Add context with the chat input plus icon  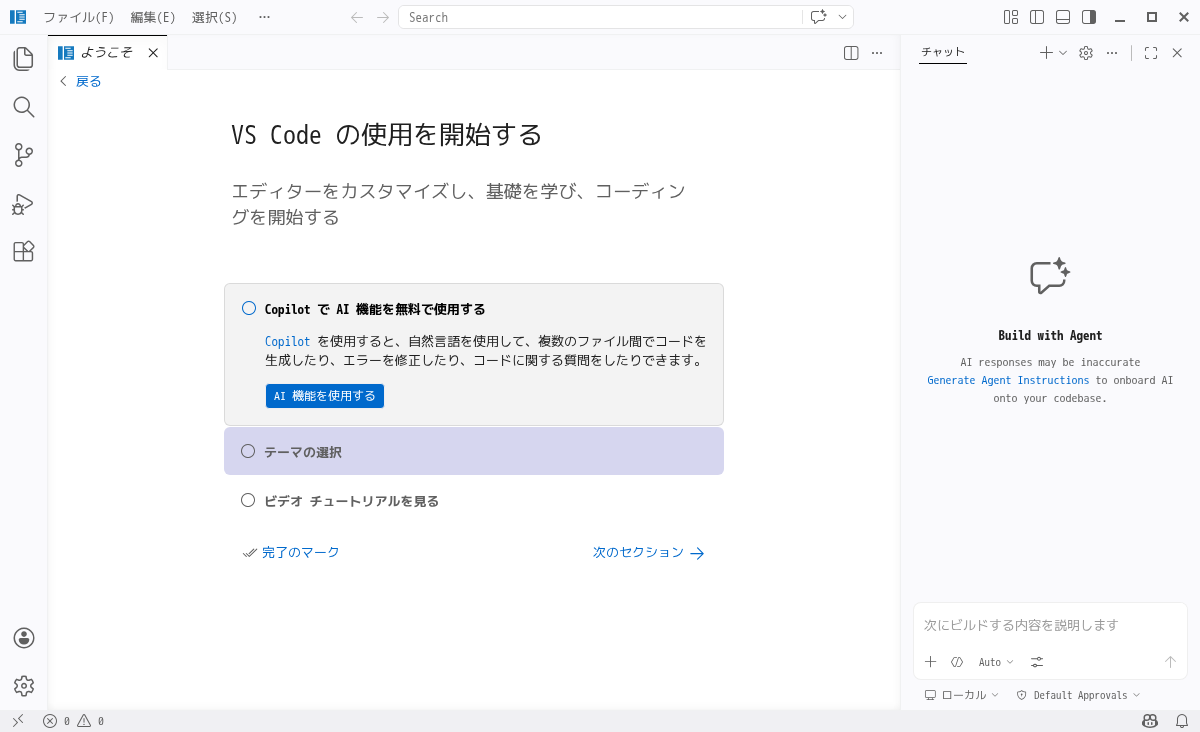coord(930,662)
